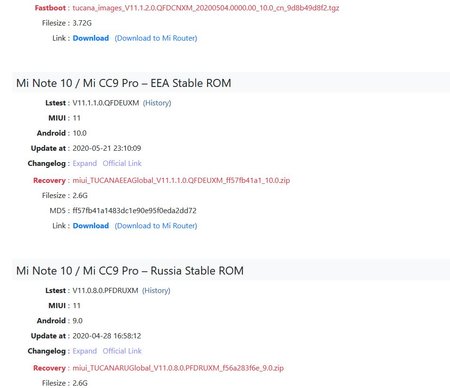Viewport: 450px width, 388px height.
Task: Open the tucana_images Fastboot tgz file link
Action: click(x=206, y=8)
